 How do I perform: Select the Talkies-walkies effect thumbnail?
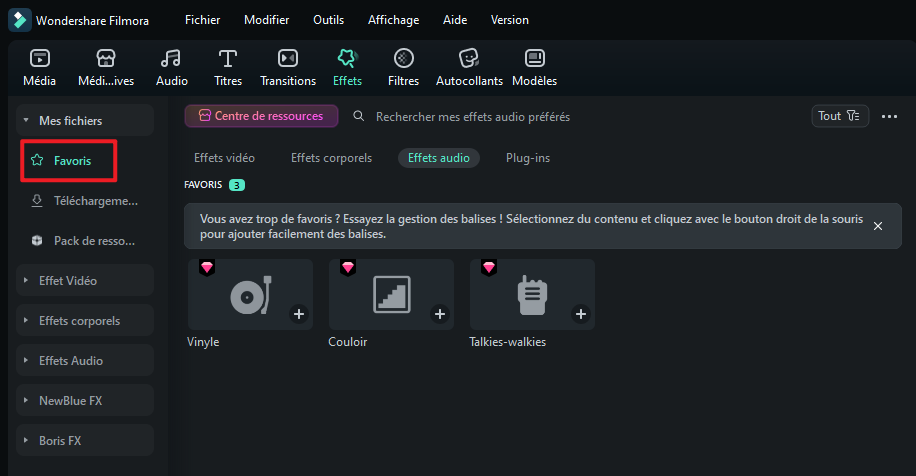(532, 294)
